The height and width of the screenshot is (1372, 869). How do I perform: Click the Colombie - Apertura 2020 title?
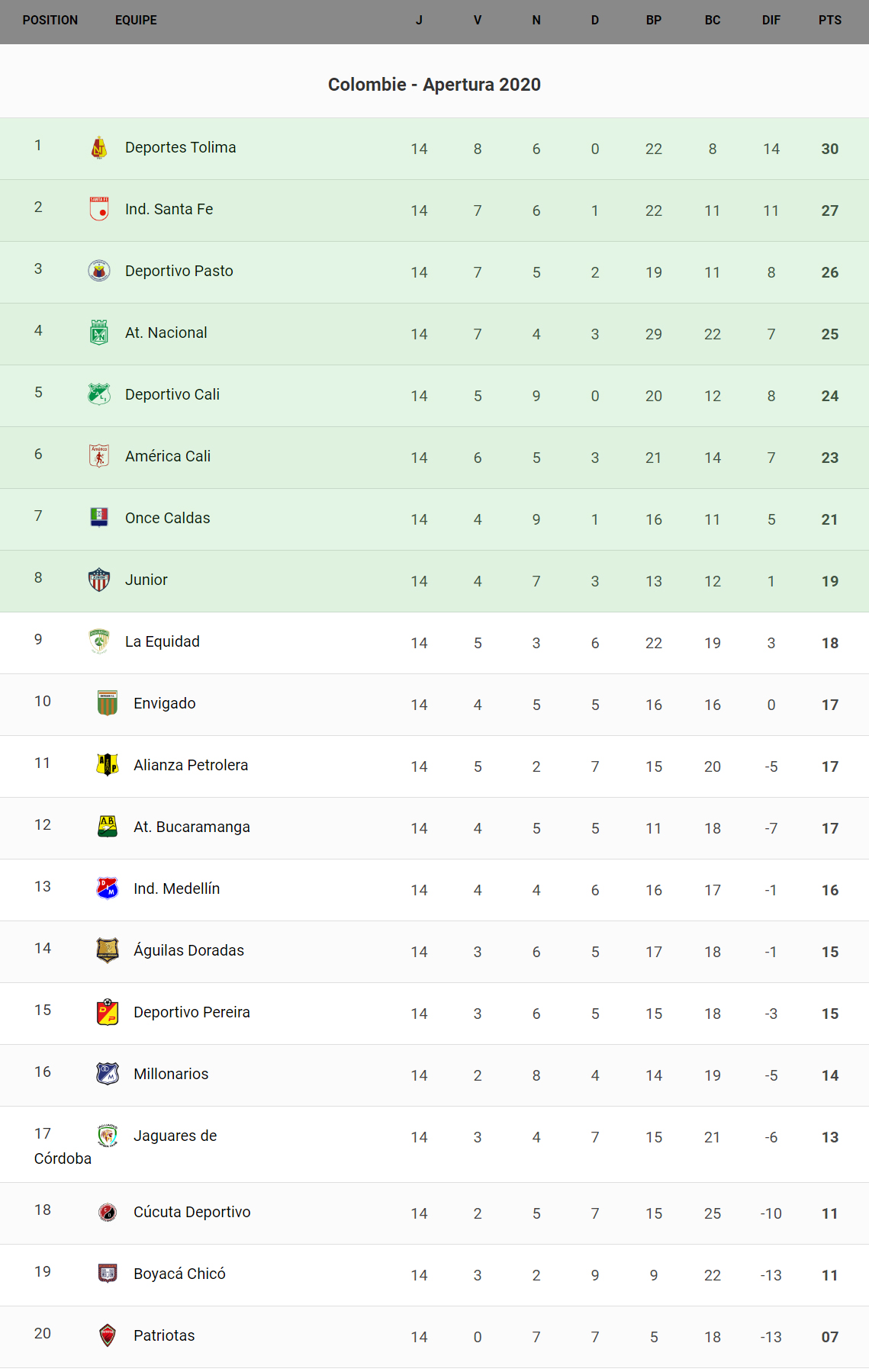[x=434, y=85]
